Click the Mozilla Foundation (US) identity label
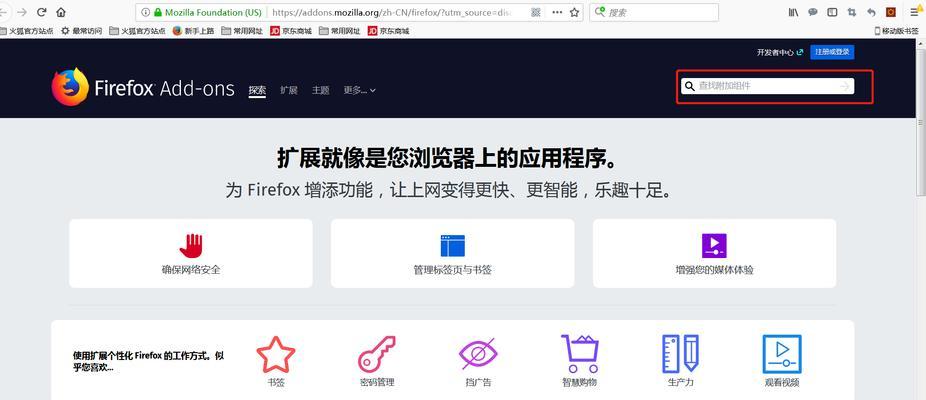 213,12
